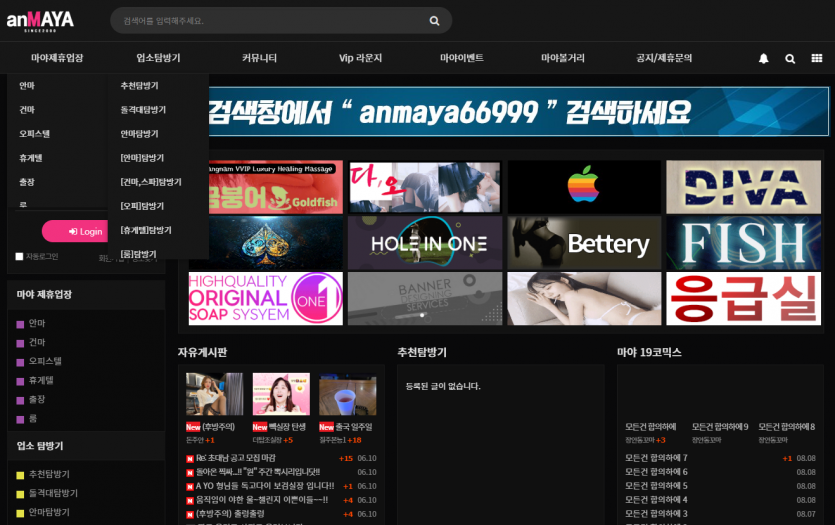The image size is (835, 525).
Task: Open the grid menu icon in navbar
Action: [817, 58]
